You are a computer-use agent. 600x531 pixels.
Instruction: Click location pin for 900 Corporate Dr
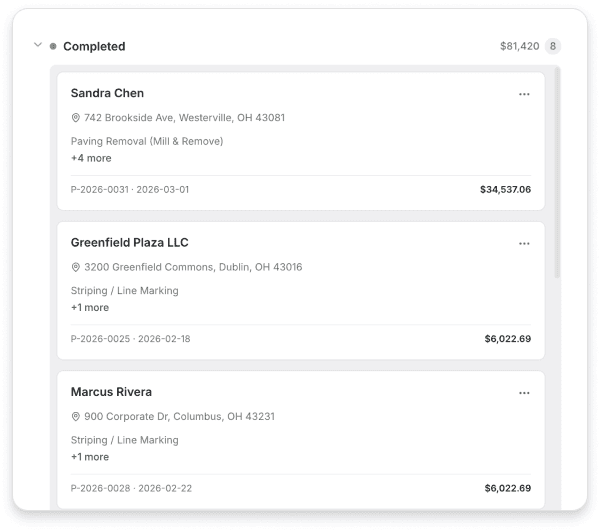point(75,417)
